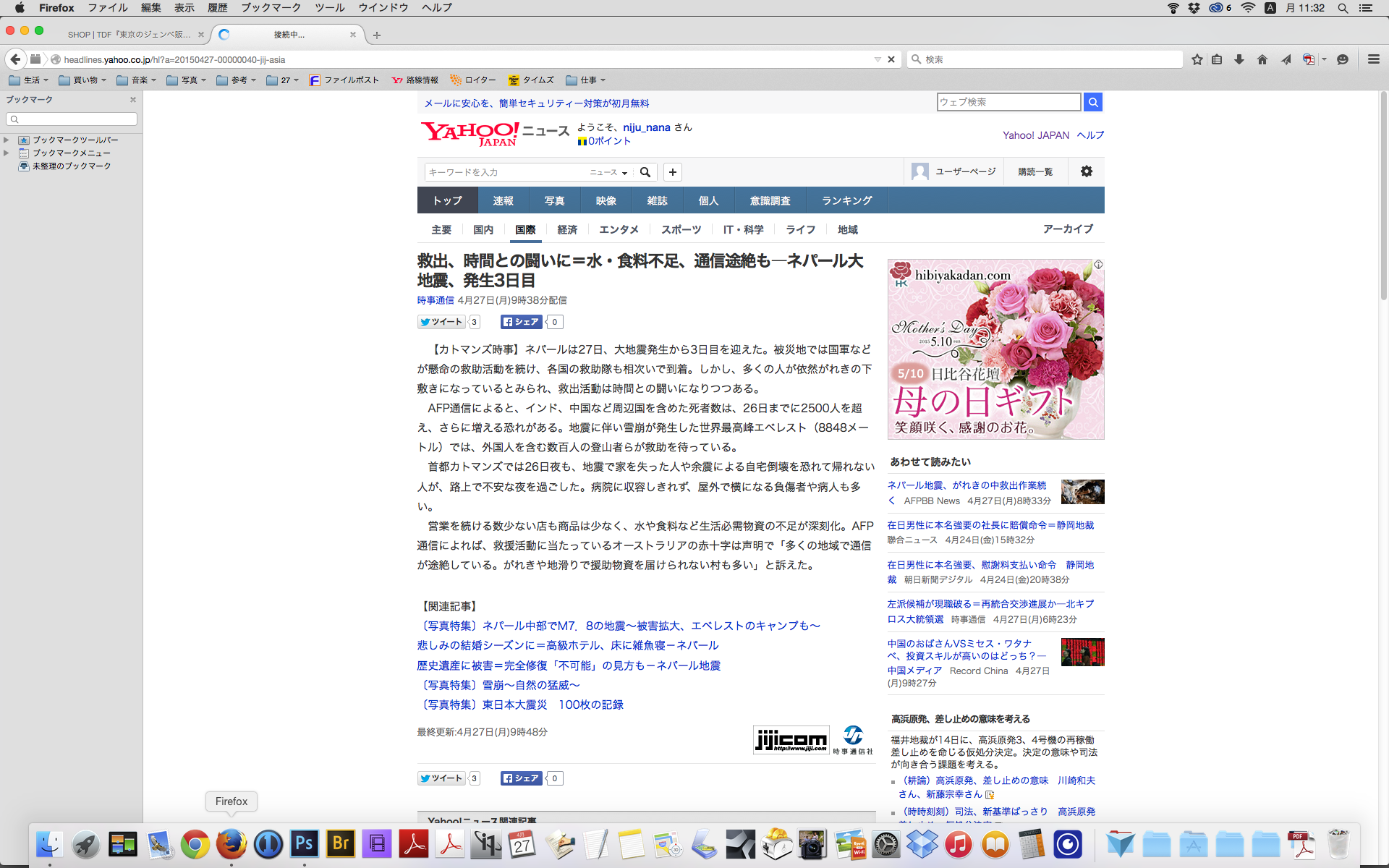
Task: Click the plus button beside keyword search
Action: (673, 172)
